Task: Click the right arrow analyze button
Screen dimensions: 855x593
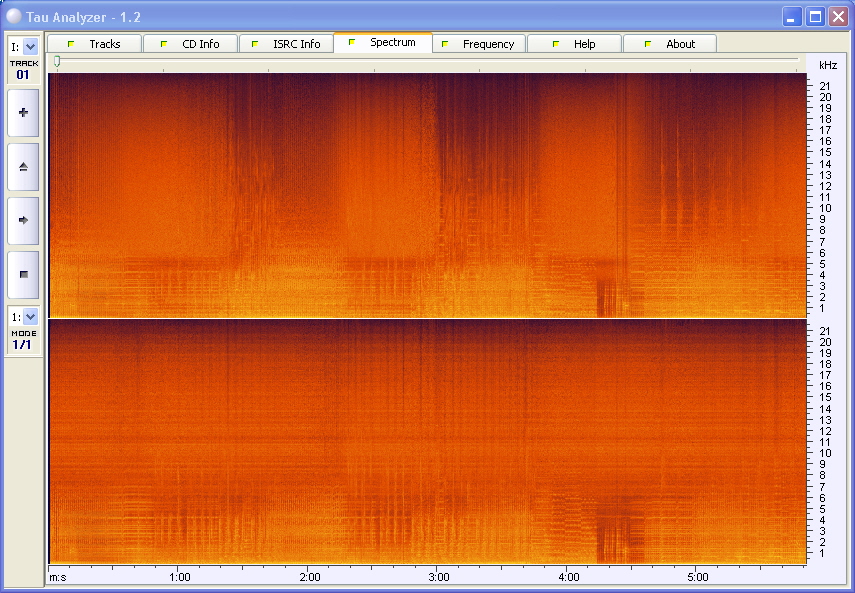Action: click(23, 220)
